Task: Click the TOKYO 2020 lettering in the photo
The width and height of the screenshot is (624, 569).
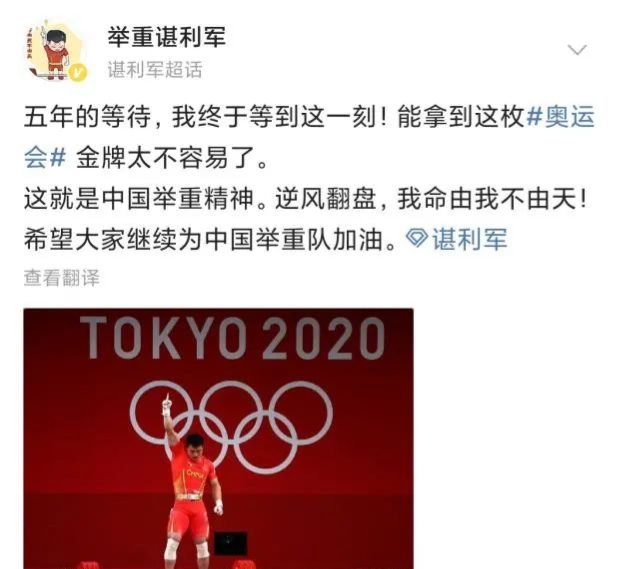Action: 232,338
